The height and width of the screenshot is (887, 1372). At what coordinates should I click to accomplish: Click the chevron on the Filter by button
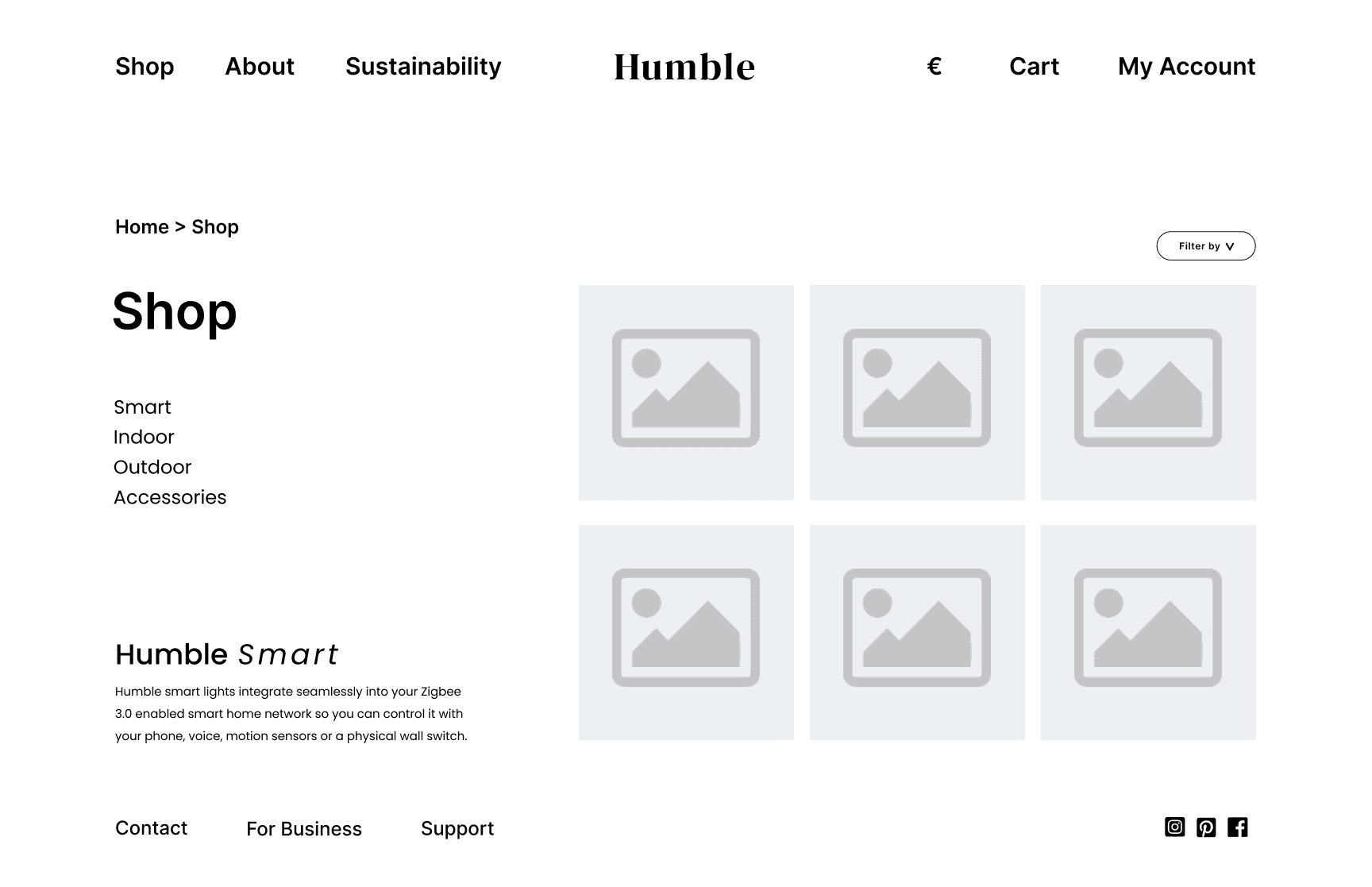[1231, 246]
